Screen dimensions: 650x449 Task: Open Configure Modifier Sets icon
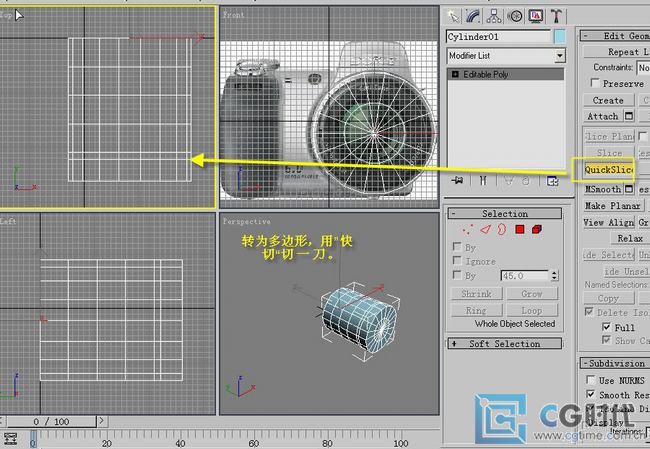[x=552, y=180]
